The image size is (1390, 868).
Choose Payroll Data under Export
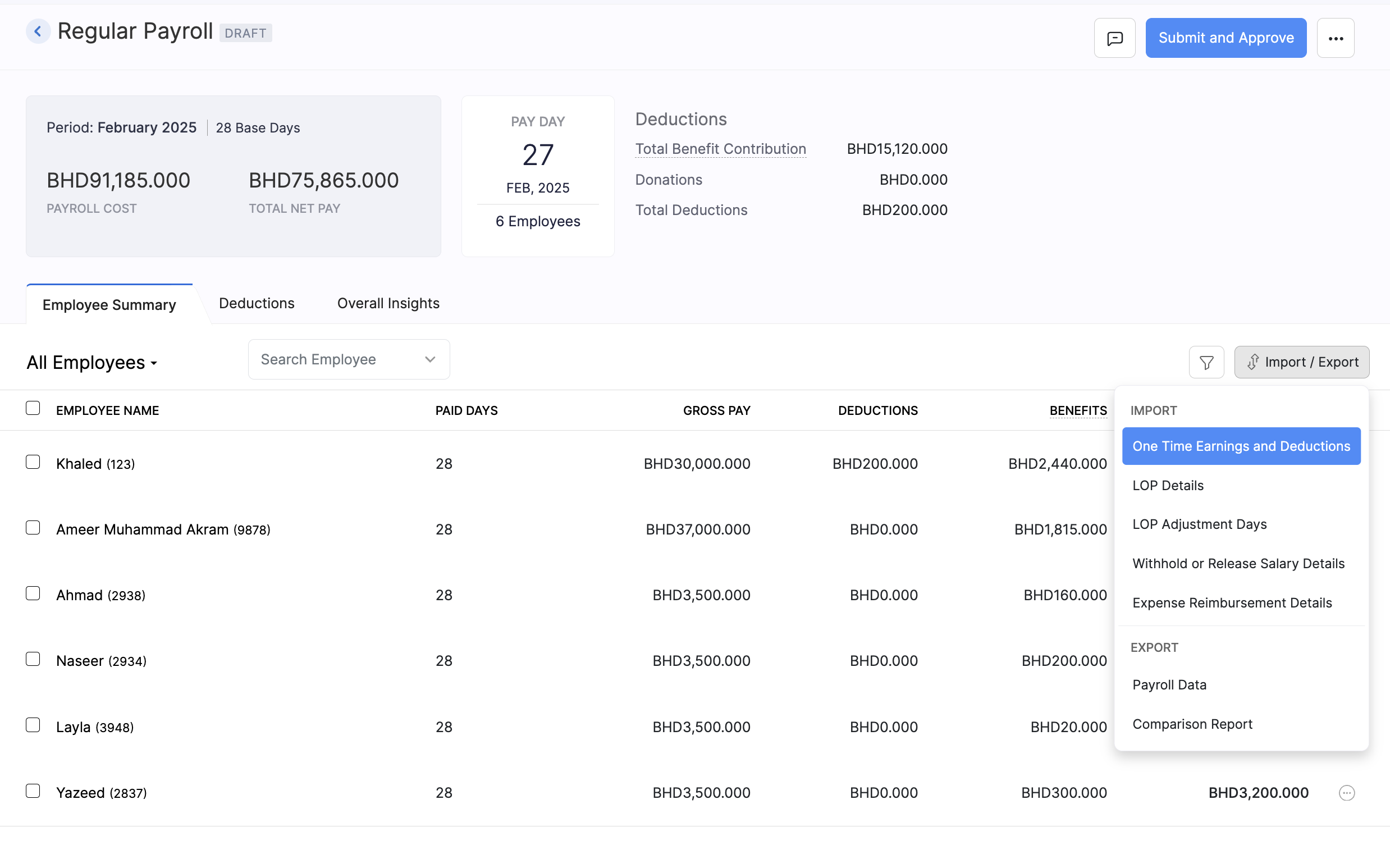point(1169,684)
